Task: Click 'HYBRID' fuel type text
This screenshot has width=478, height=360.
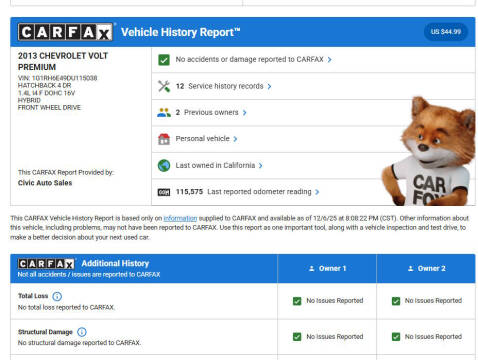Action: click(29, 100)
